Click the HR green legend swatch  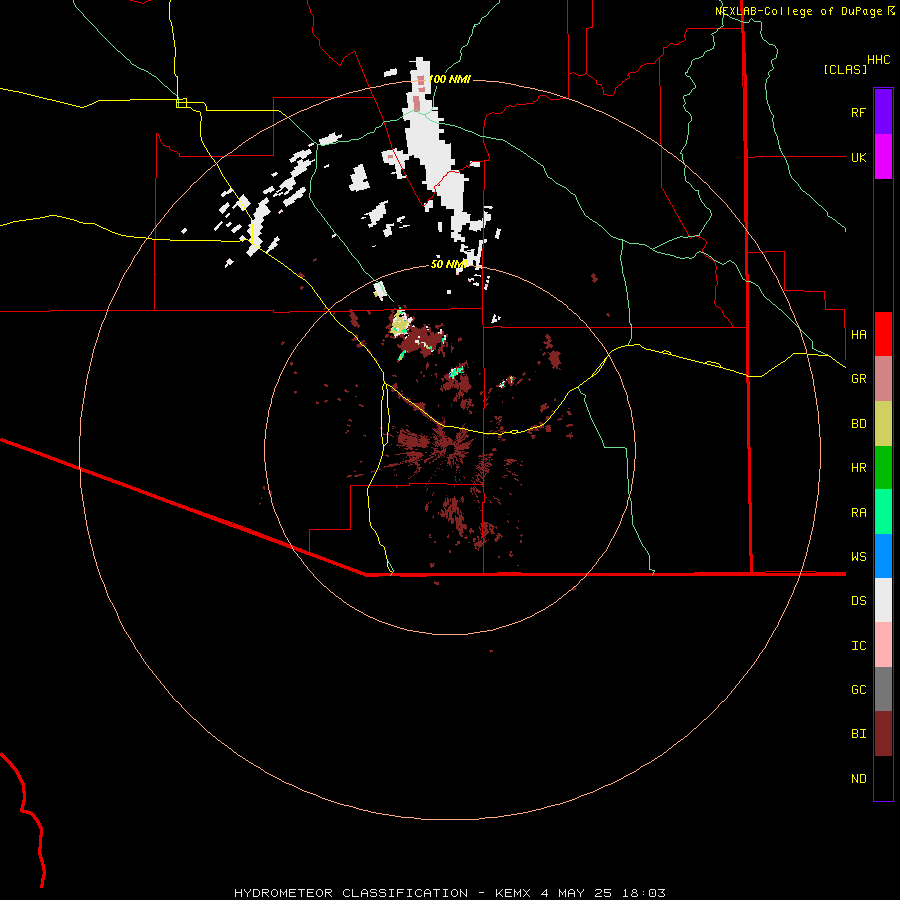(883, 468)
